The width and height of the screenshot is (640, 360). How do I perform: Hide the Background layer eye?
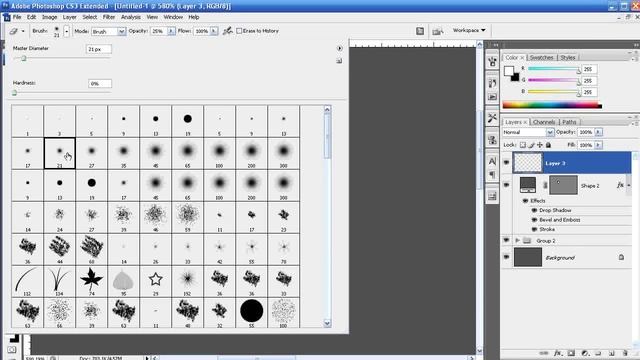point(507,257)
